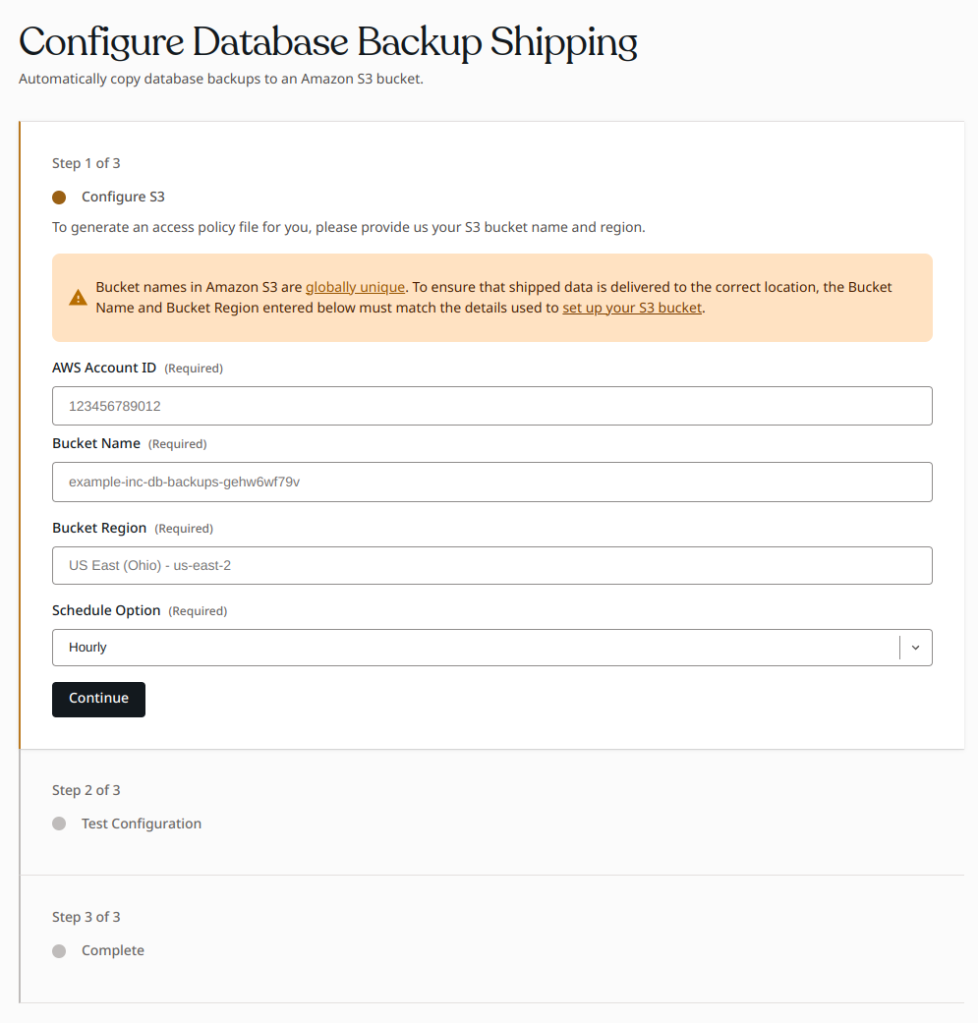
Task: Click the Complete step indicator dot
Action: (x=59, y=951)
